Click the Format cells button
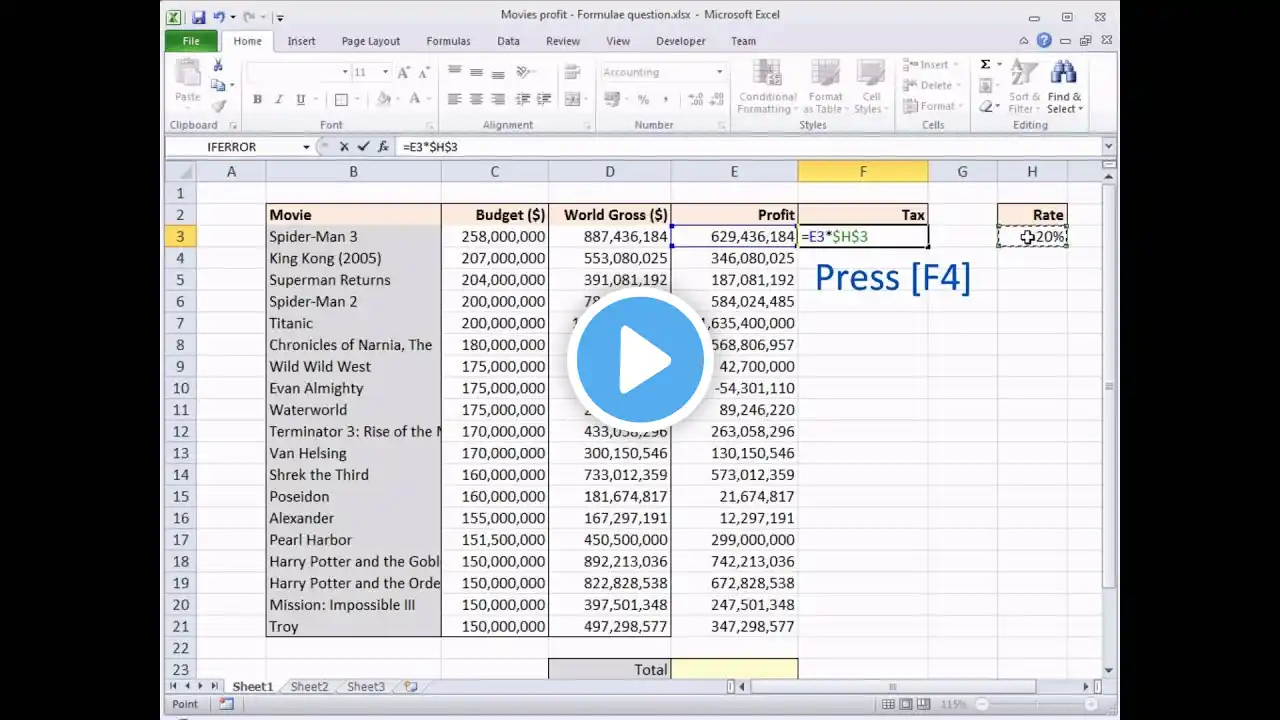Viewport: 1280px width, 720px height. (x=933, y=106)
